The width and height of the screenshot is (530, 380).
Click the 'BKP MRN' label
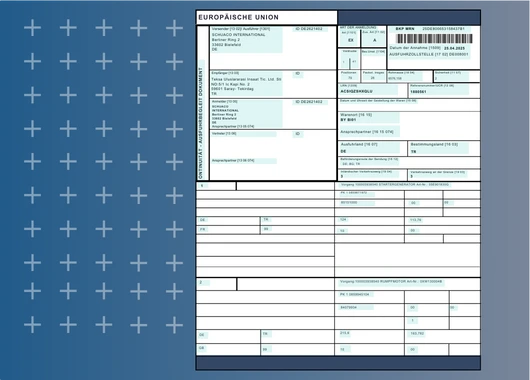pos(405,29)
